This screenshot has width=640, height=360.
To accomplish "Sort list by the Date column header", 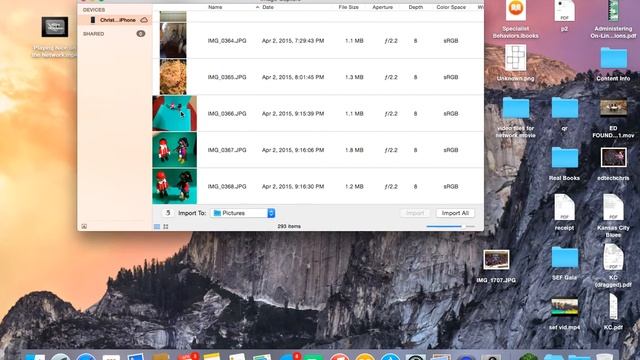I will [268, 7].
